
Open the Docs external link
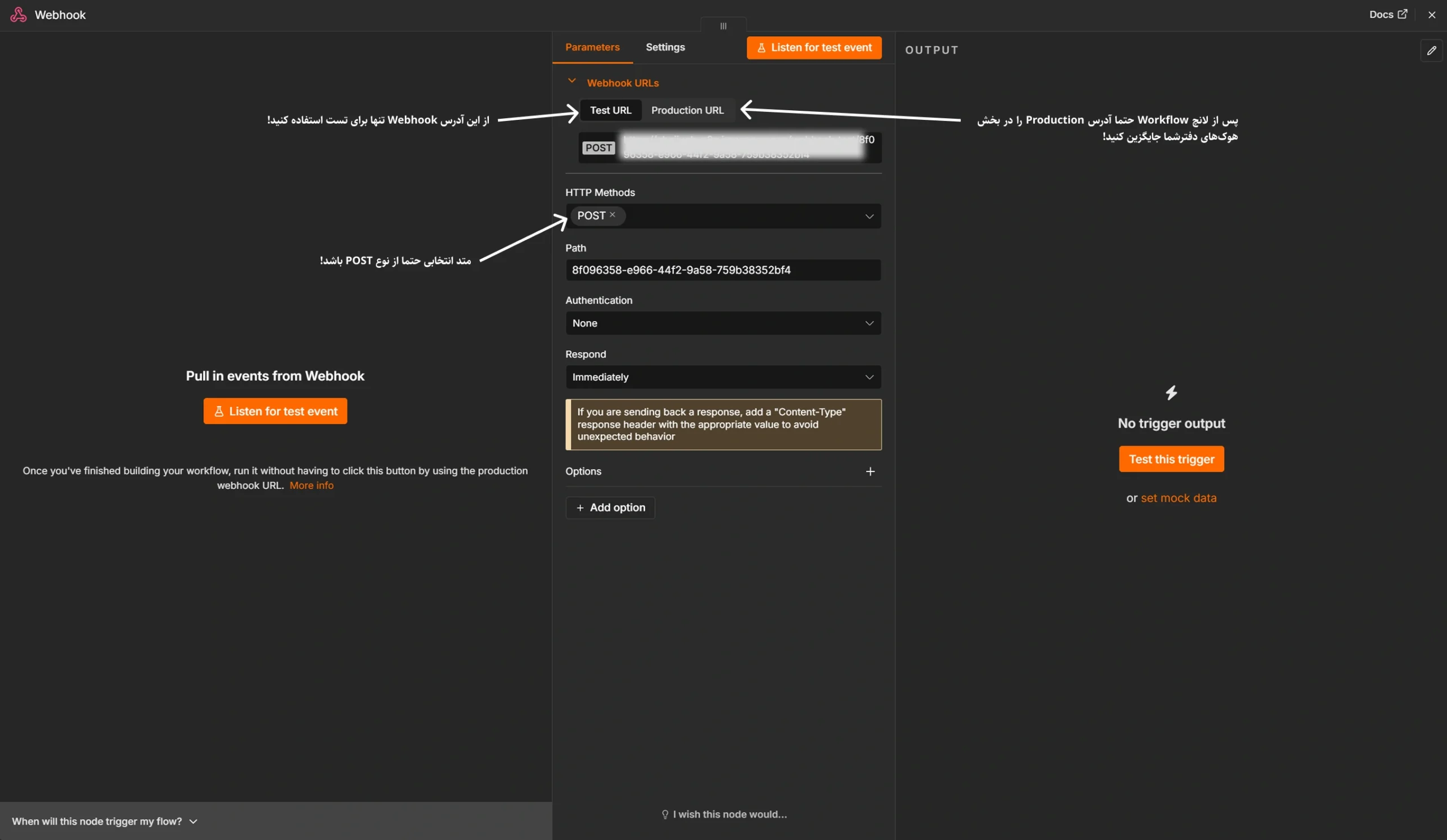(1388, 14)
